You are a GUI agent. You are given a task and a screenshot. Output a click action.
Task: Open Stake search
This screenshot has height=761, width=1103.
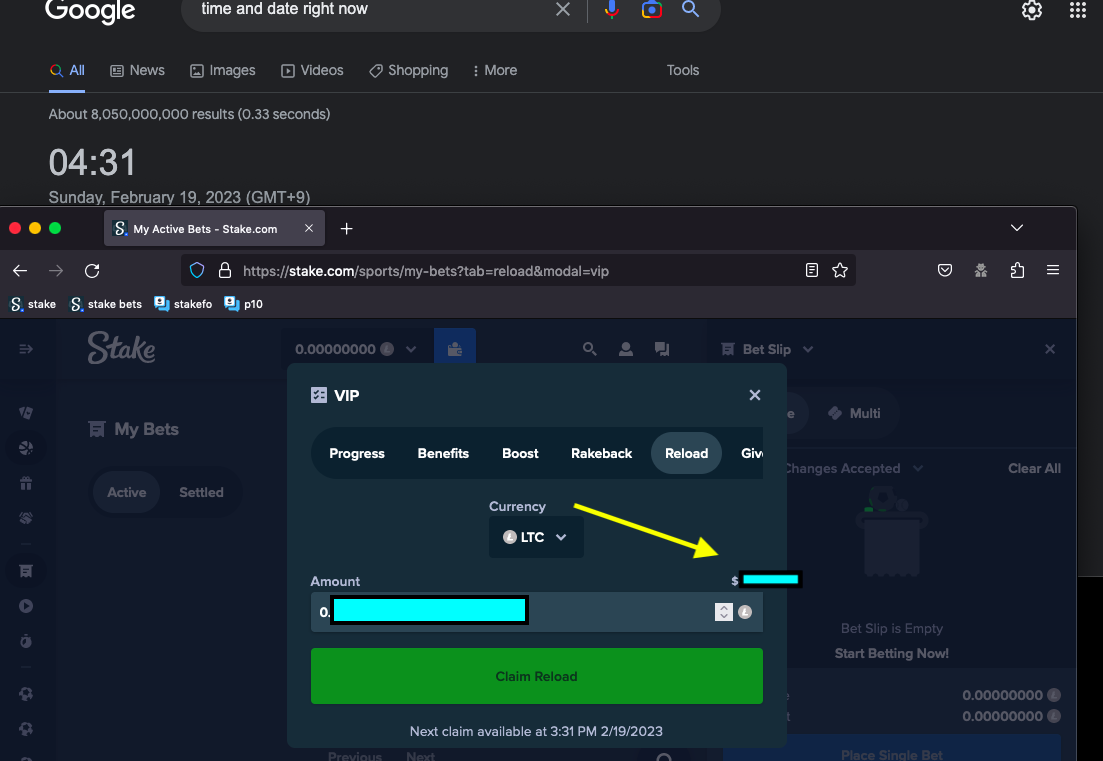coord(589,349)
